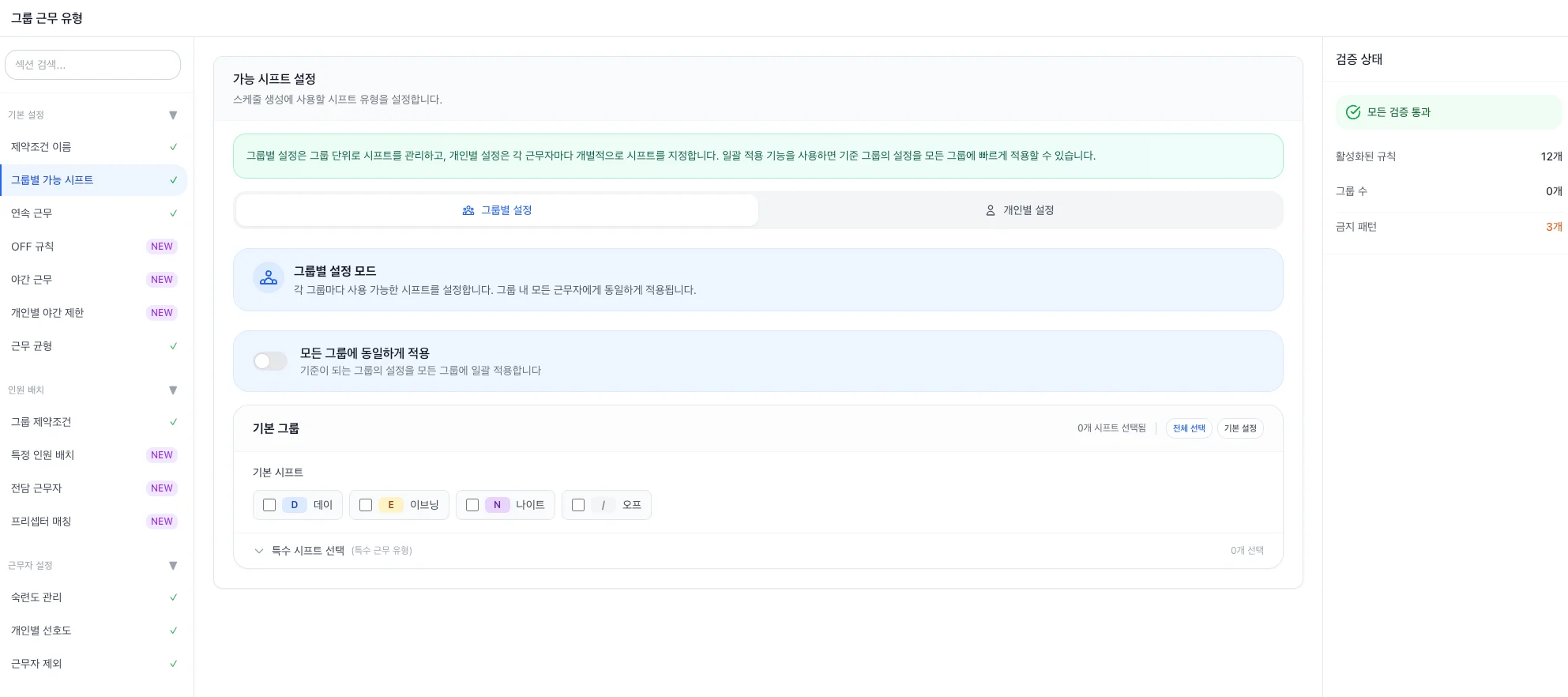Viewport: 1568px width, 697px height.
Task: Click the 0개 시프트 선택됨 counter text
Action: [x=1111, y=428]
